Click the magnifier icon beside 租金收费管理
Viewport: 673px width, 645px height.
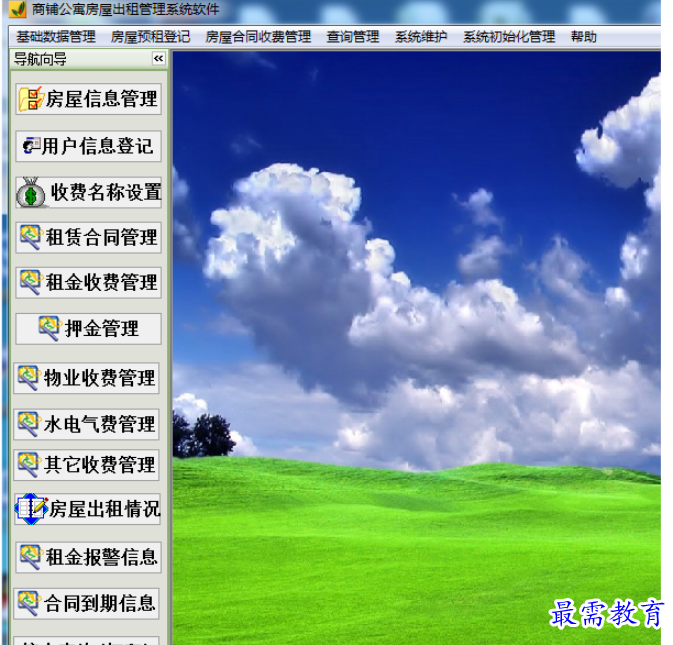[x=30, y=282]
